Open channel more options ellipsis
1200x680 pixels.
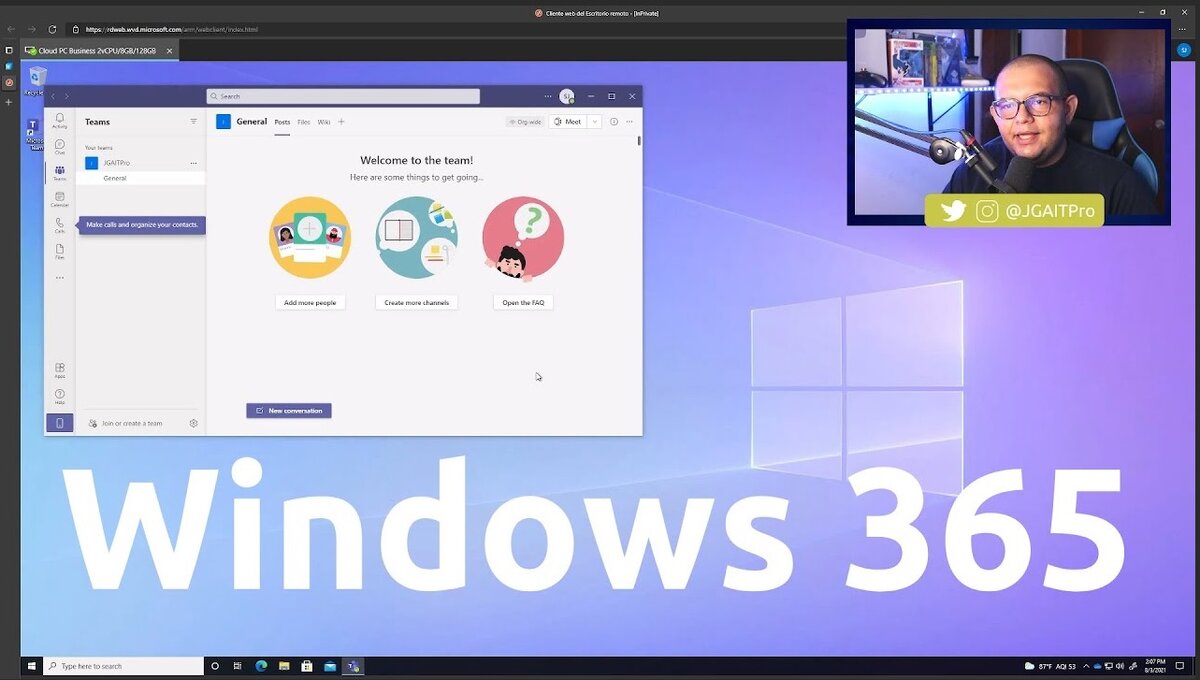coord(629,122)
